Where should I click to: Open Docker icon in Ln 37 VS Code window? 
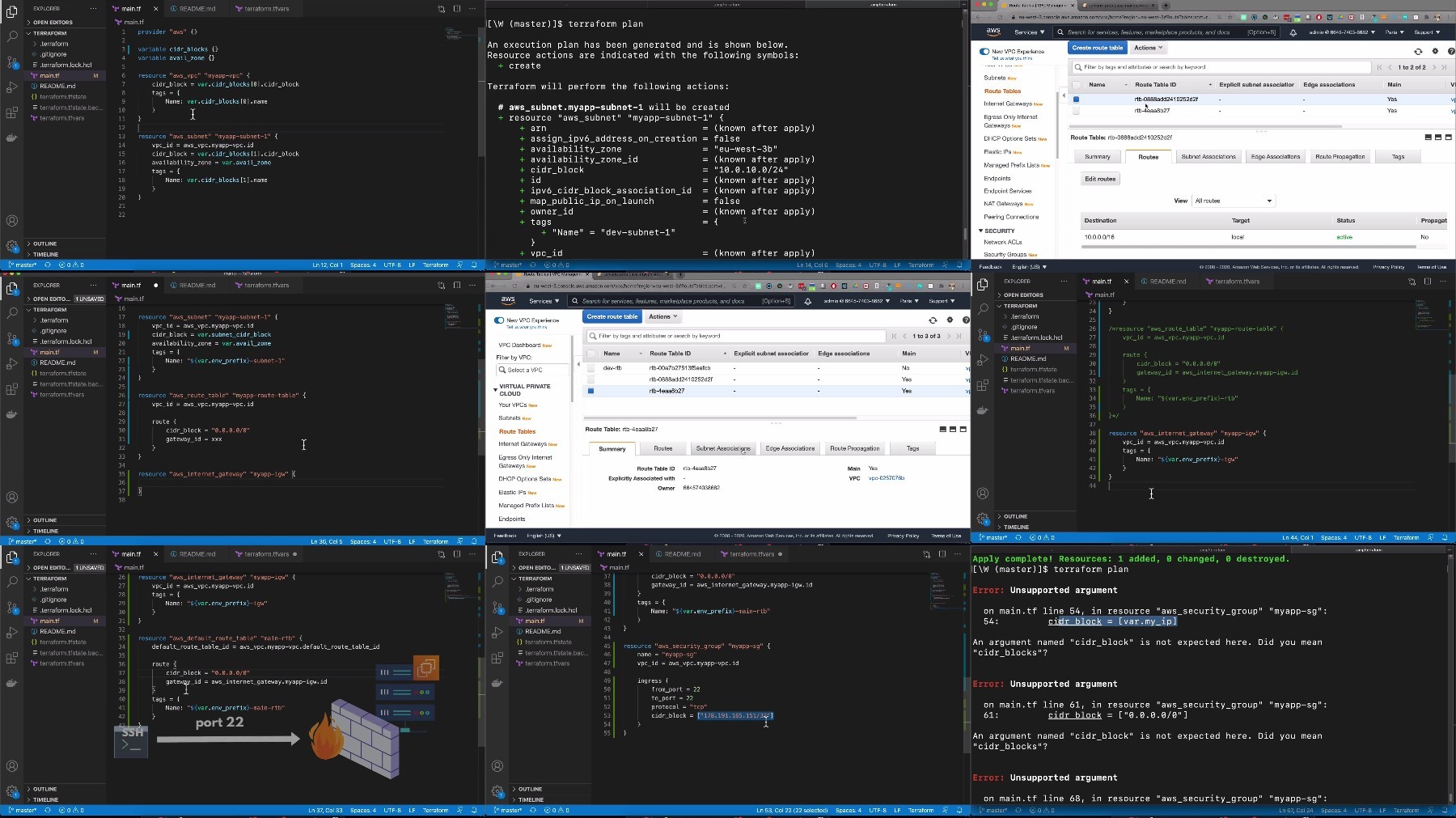12,683
